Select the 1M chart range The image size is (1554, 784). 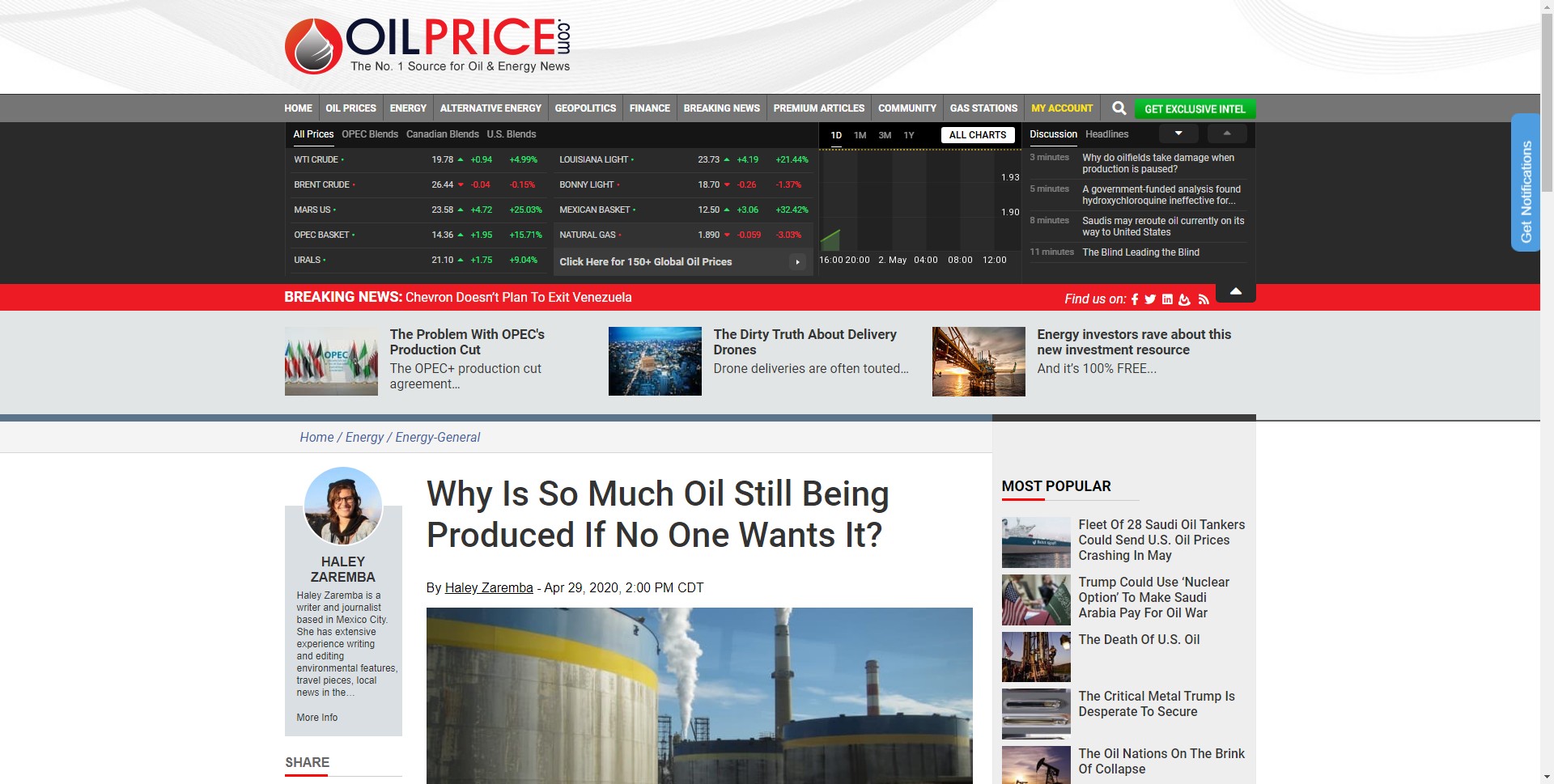point(860,136)
